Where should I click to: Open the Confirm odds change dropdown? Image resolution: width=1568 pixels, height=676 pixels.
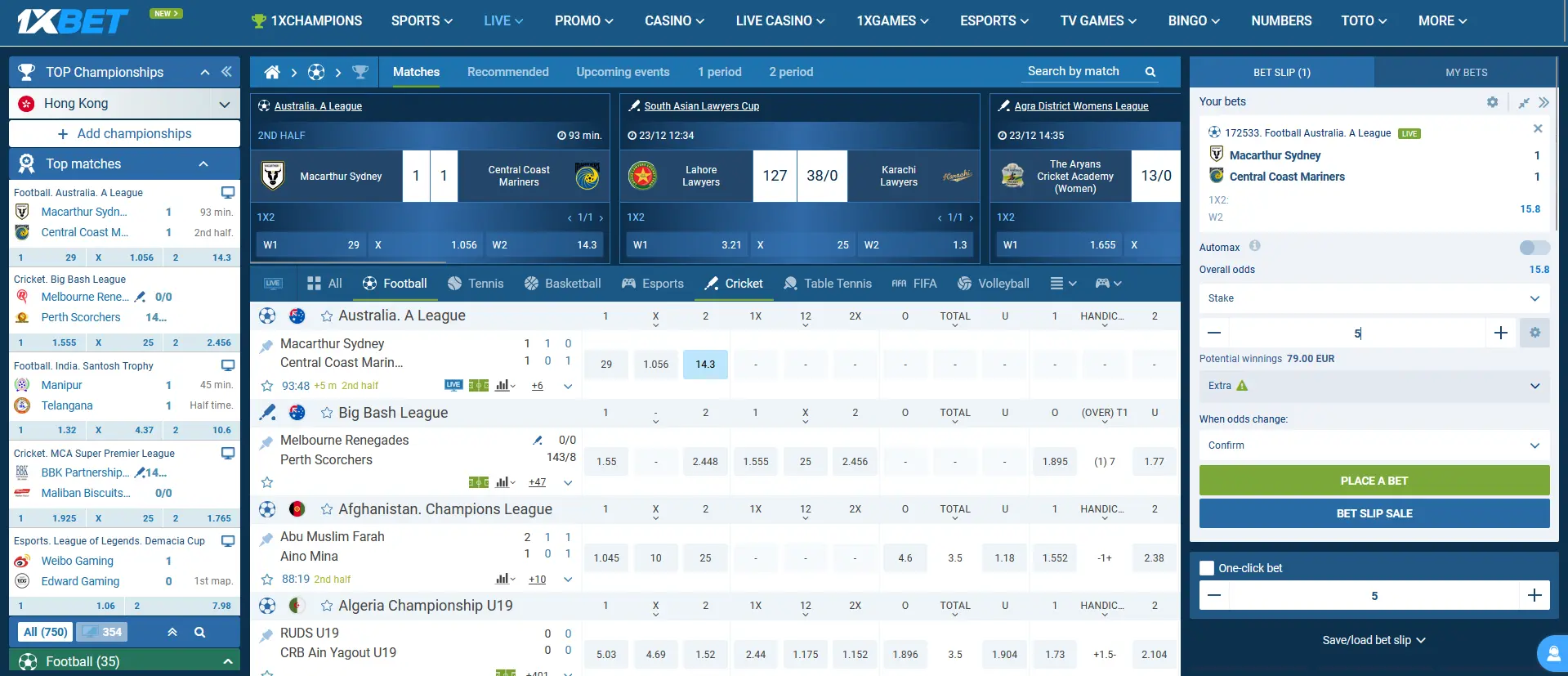pyautogui.click(x=1374, y=445)
